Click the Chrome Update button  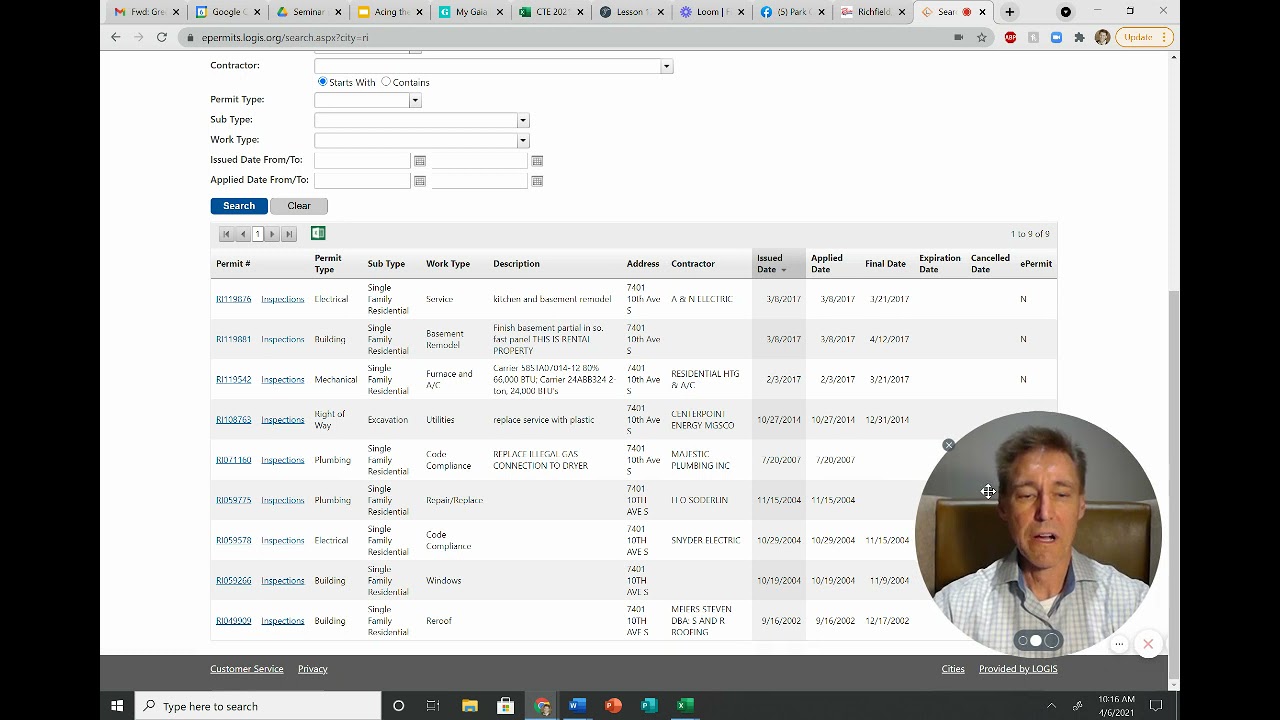click(1144, 37)
